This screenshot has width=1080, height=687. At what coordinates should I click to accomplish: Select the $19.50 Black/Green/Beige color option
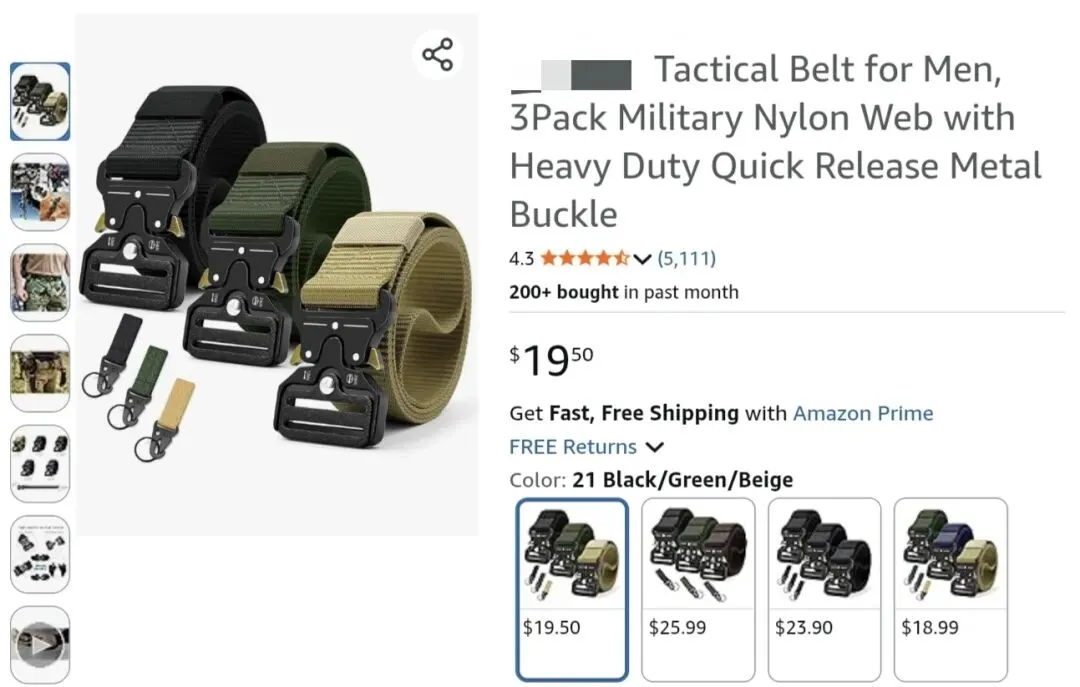pos(573,588)
